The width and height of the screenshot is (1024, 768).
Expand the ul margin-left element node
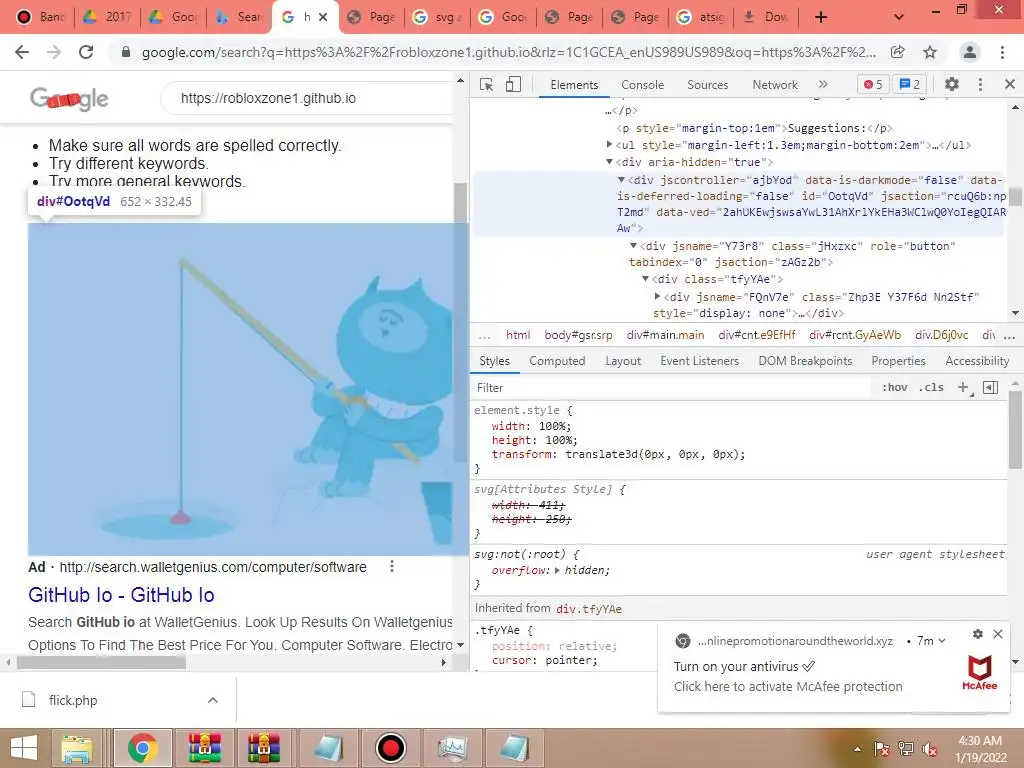pos(609,144)
